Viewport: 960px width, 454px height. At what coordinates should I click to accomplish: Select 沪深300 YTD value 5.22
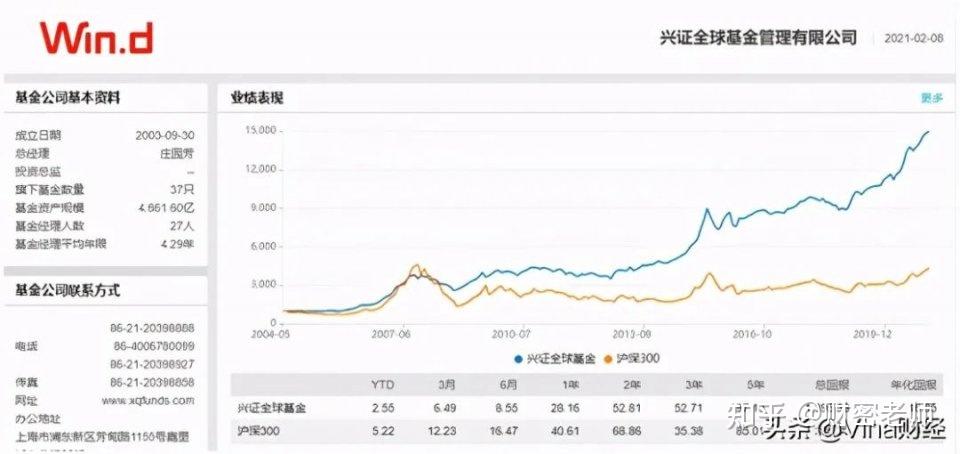[x=383, y=431]
